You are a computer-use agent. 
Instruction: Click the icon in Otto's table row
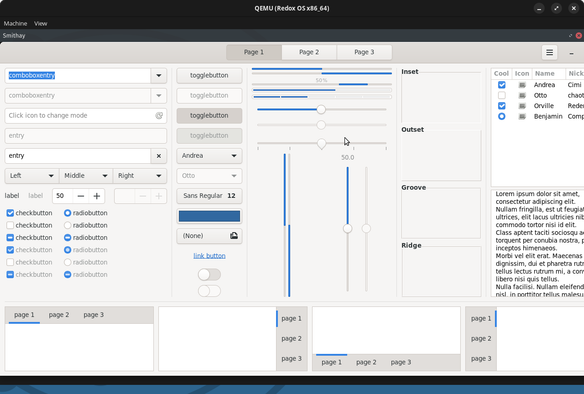[522, 95]
